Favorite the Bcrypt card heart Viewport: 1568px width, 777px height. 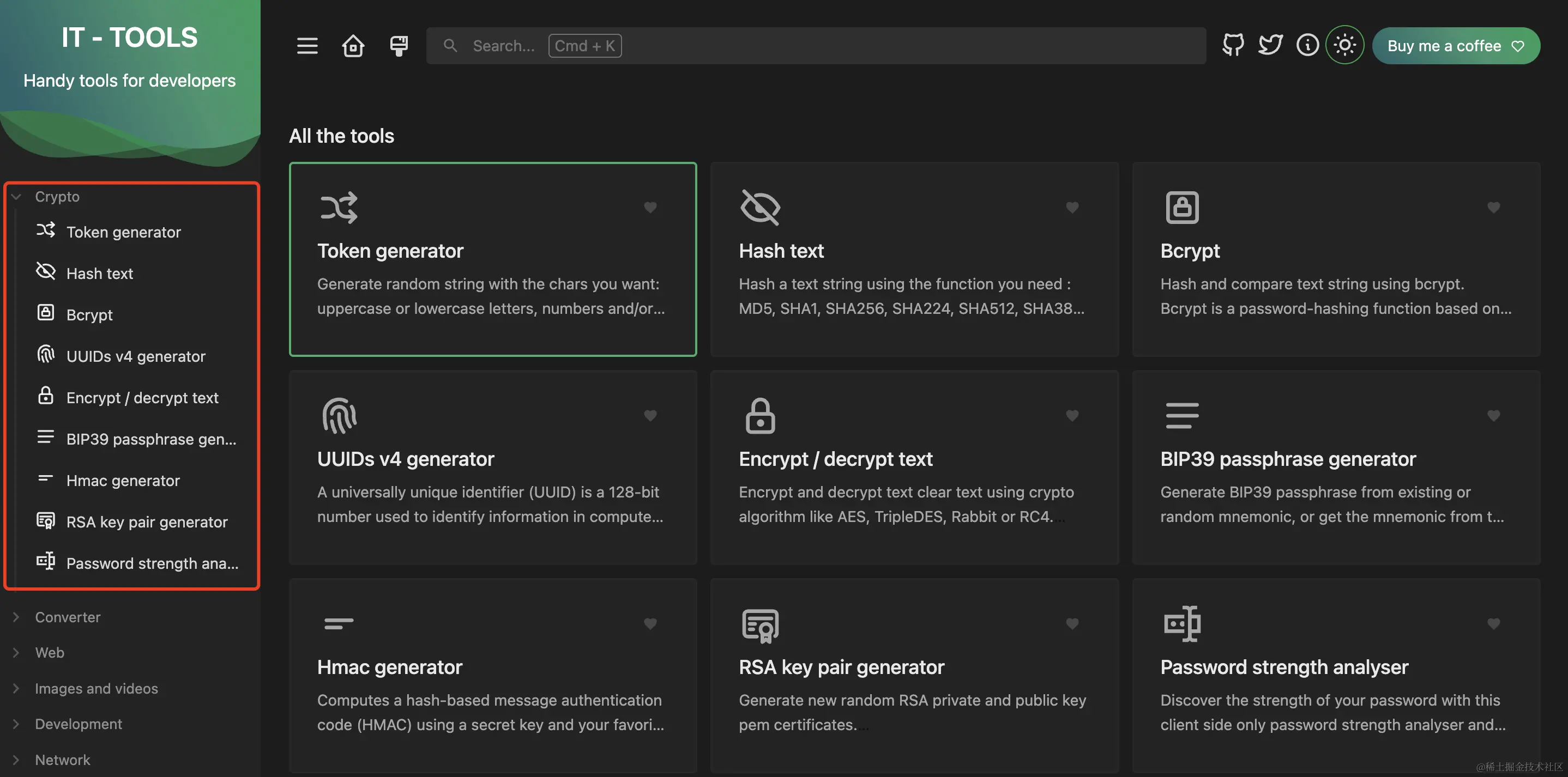point(1493,208)
